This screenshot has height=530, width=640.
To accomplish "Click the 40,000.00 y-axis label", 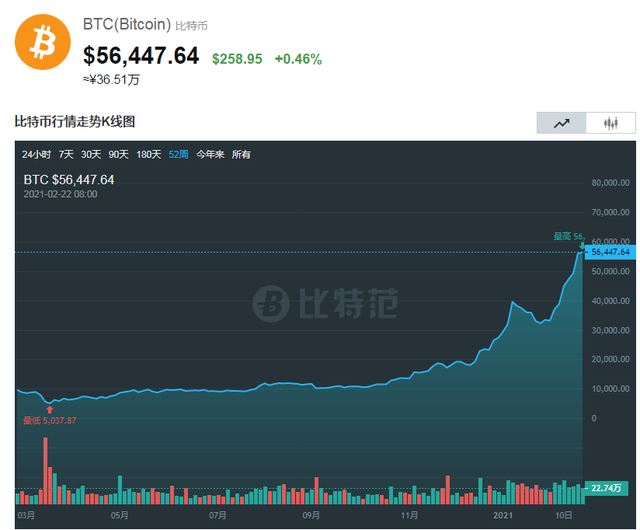I will [611, 301].
